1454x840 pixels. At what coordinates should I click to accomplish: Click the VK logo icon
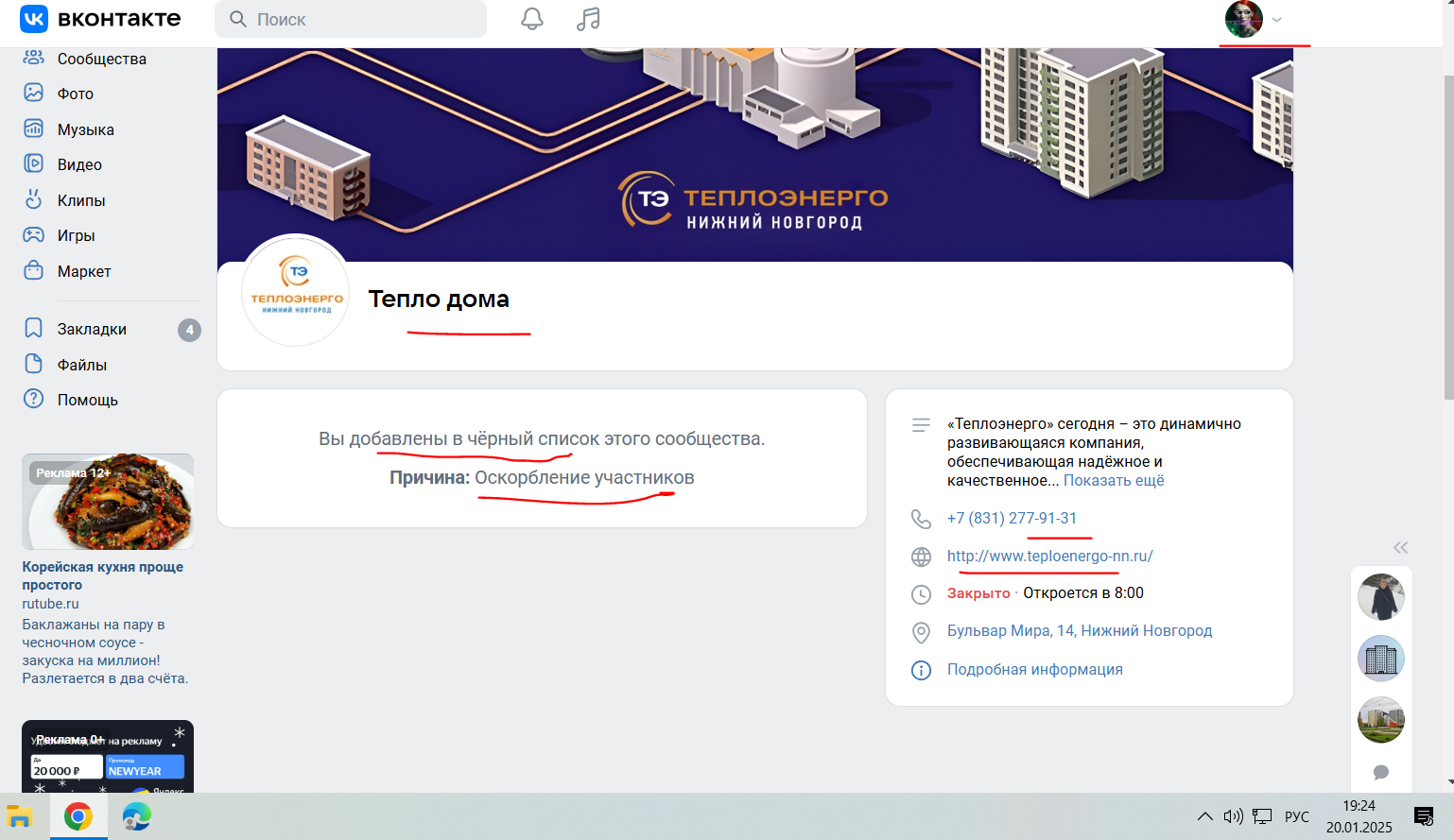click(34, 19)
